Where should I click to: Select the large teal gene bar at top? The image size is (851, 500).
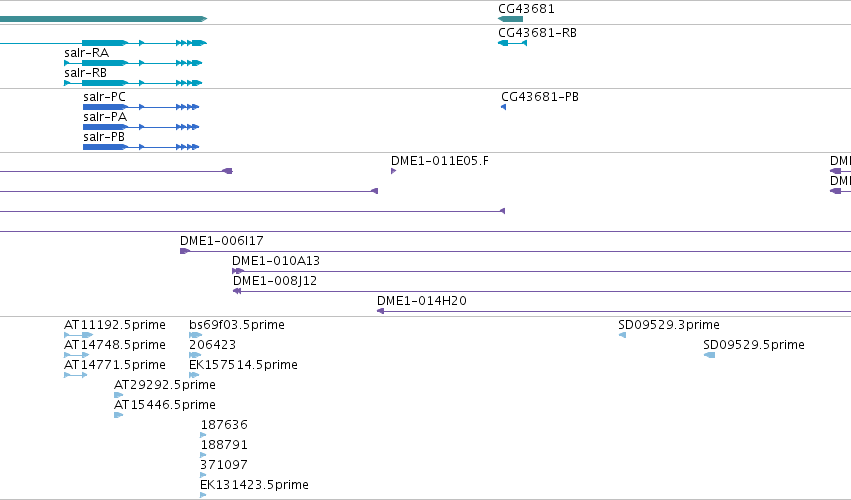pyautogui.click(x=104, y=19)
